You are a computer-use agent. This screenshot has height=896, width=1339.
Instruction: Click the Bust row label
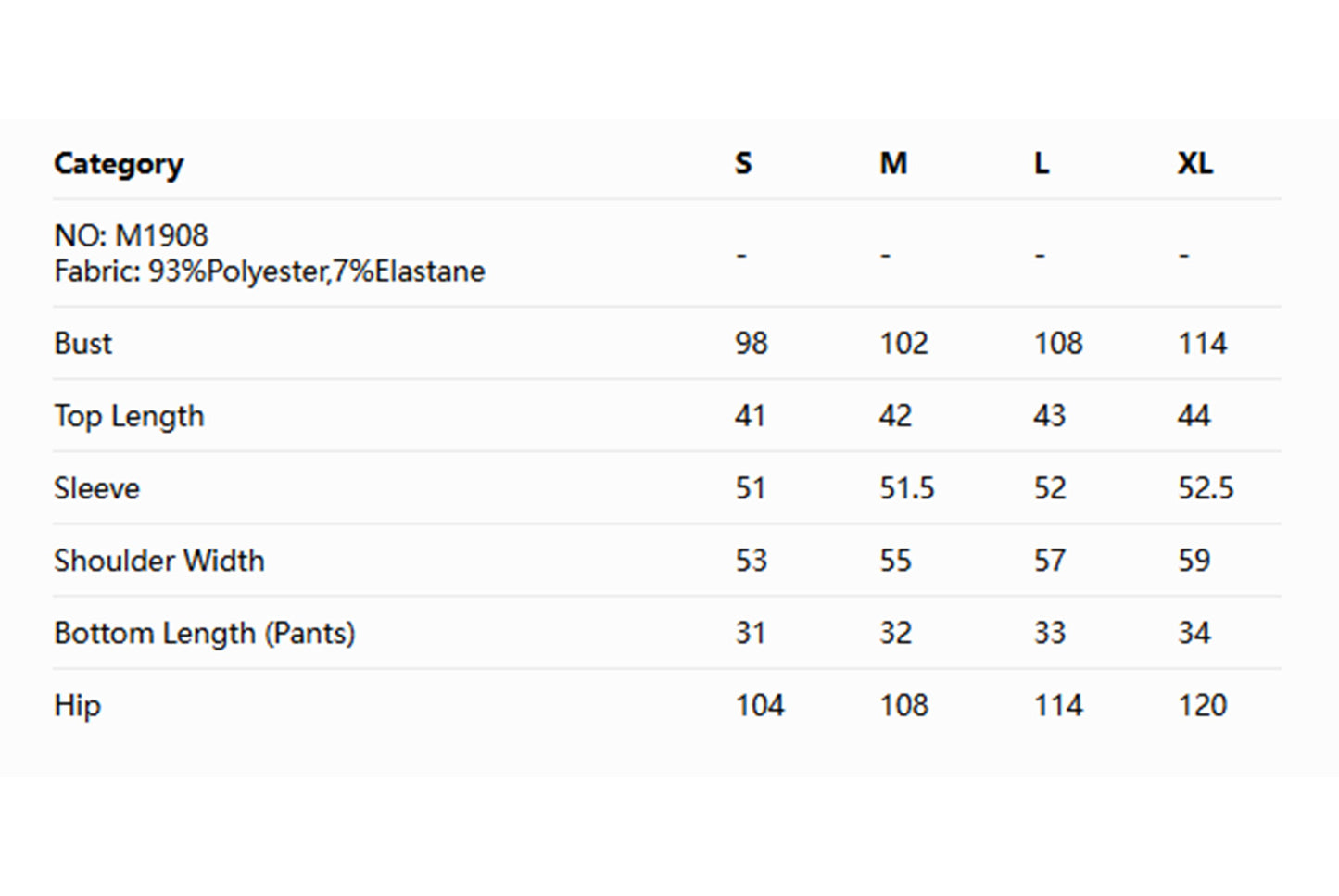point(83,344)
